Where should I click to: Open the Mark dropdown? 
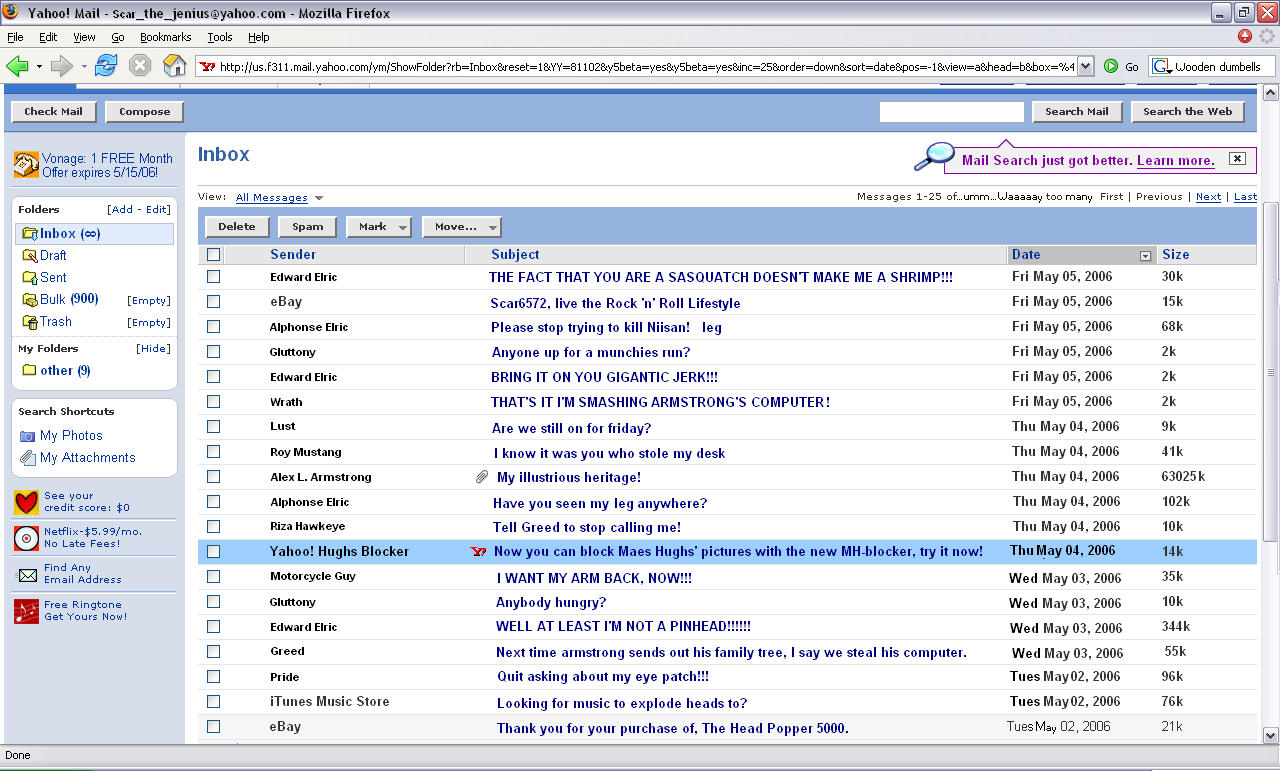(378, 227)
